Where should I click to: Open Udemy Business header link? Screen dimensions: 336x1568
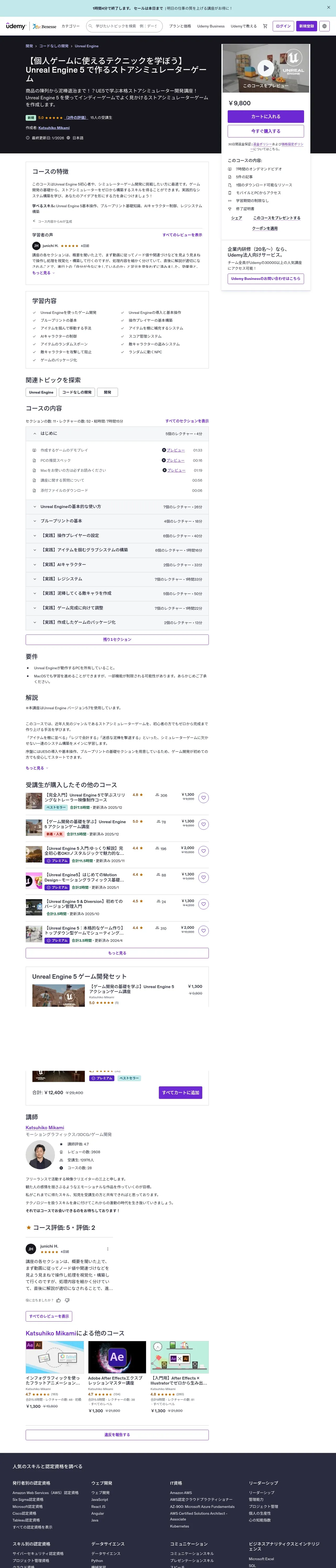(x=211, y=26)
